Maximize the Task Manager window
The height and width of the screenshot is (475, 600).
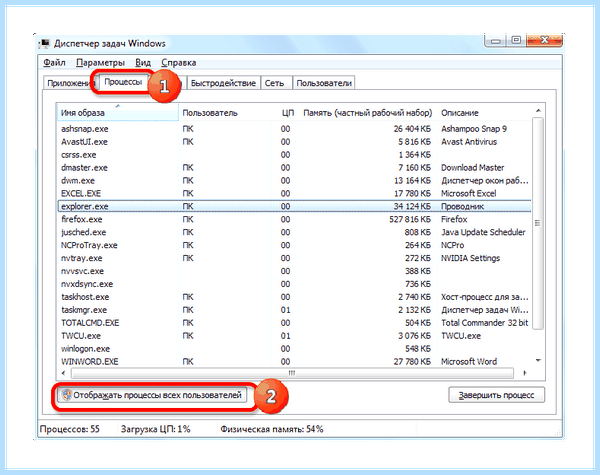pyautogui.click(x=516, y=40)
